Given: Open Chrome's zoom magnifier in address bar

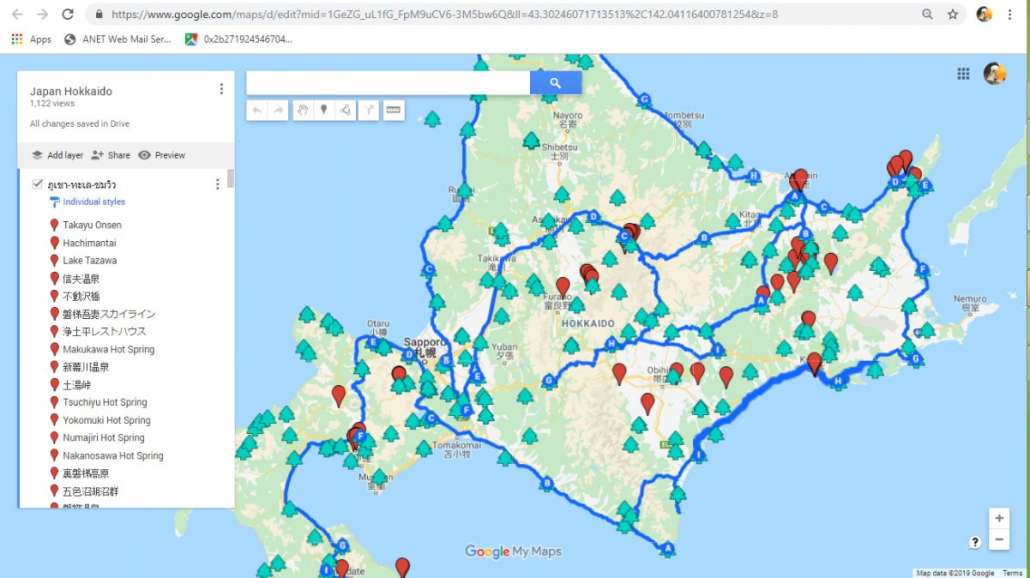Looking at the screenshot, I should pyautogui.click(x=927, y=14).
